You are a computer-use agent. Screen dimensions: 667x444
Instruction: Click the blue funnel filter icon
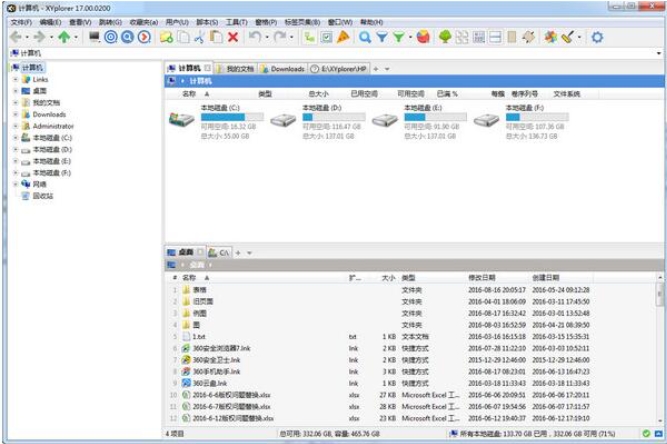382,37
